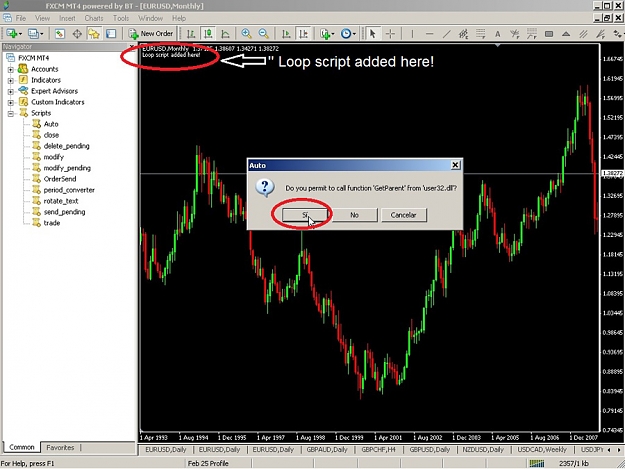Toggle Auto Scroll of the chart
Screen dimensions: 625x469
[286, 34]
